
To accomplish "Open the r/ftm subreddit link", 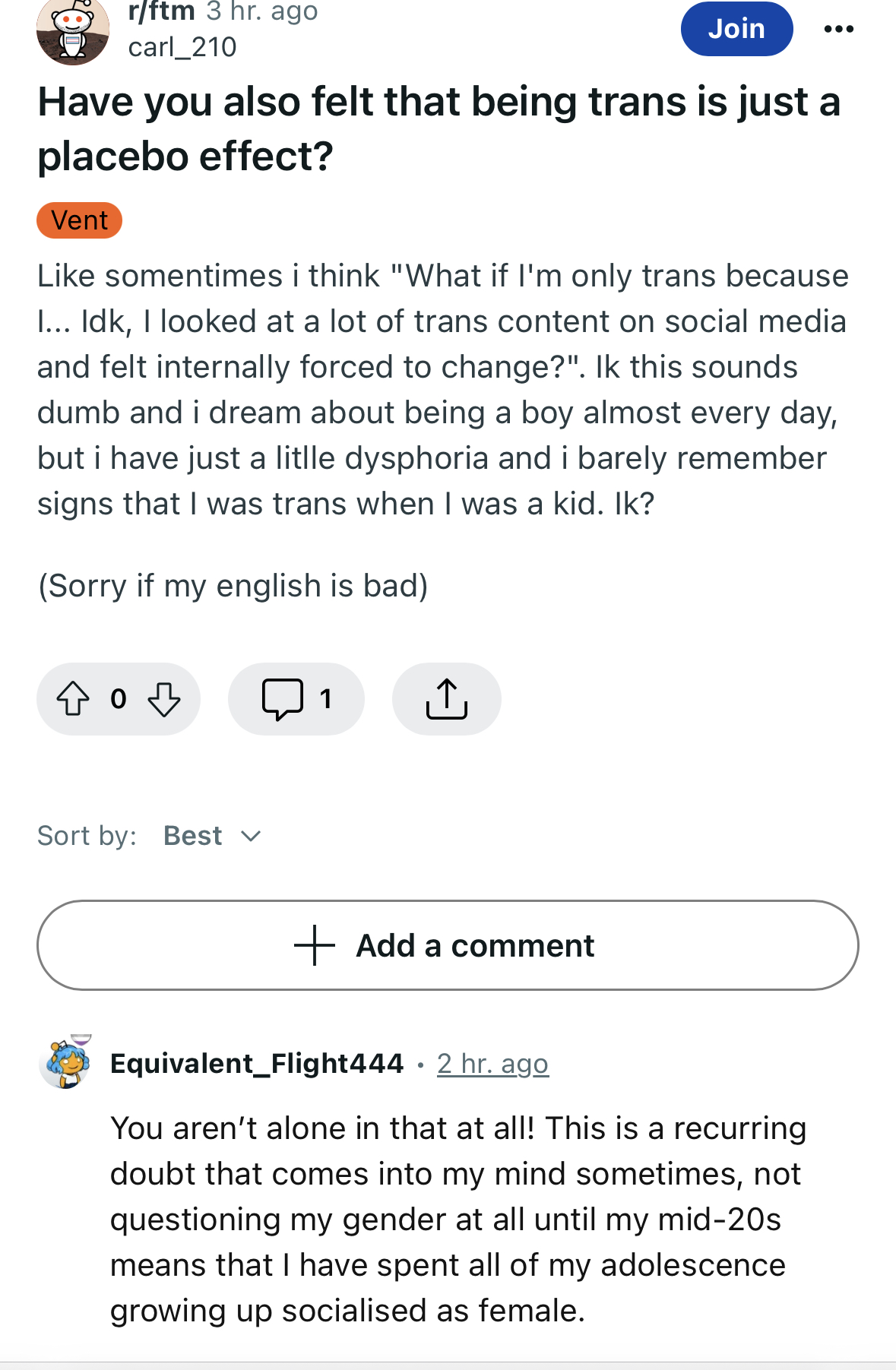I will [x=162, y=11].
